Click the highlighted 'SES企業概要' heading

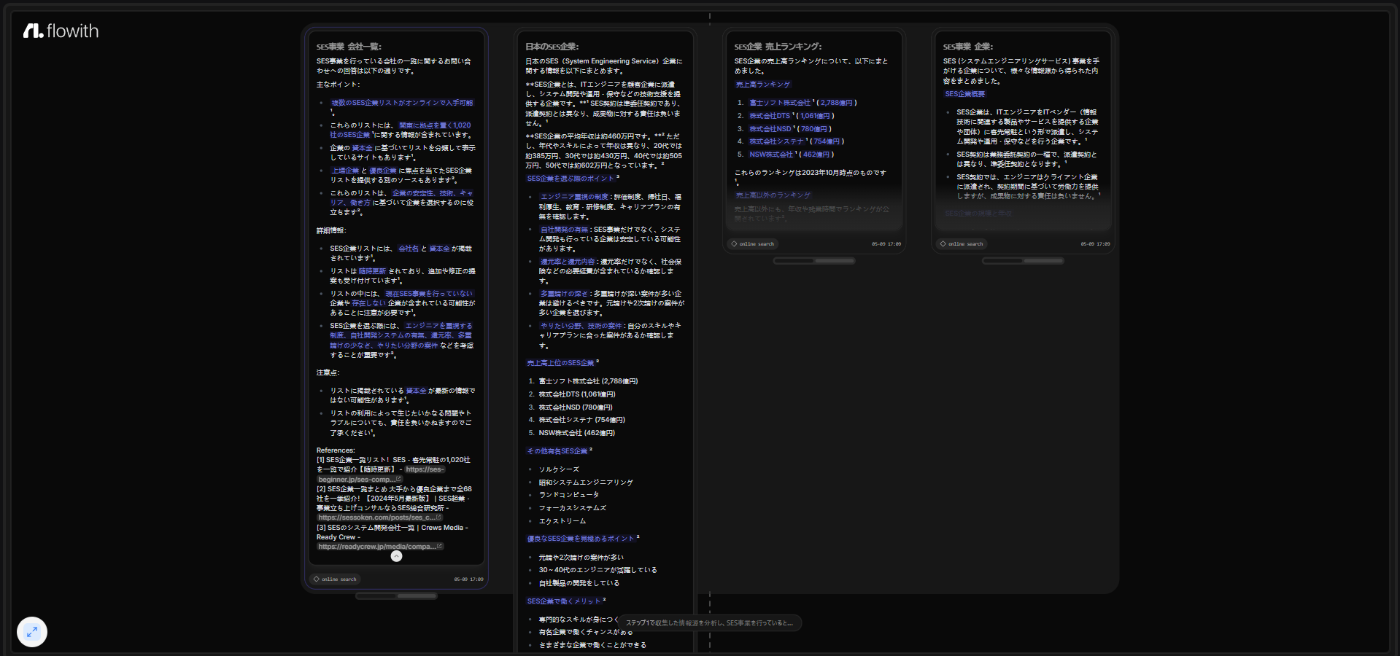click(x=965, y=94)
